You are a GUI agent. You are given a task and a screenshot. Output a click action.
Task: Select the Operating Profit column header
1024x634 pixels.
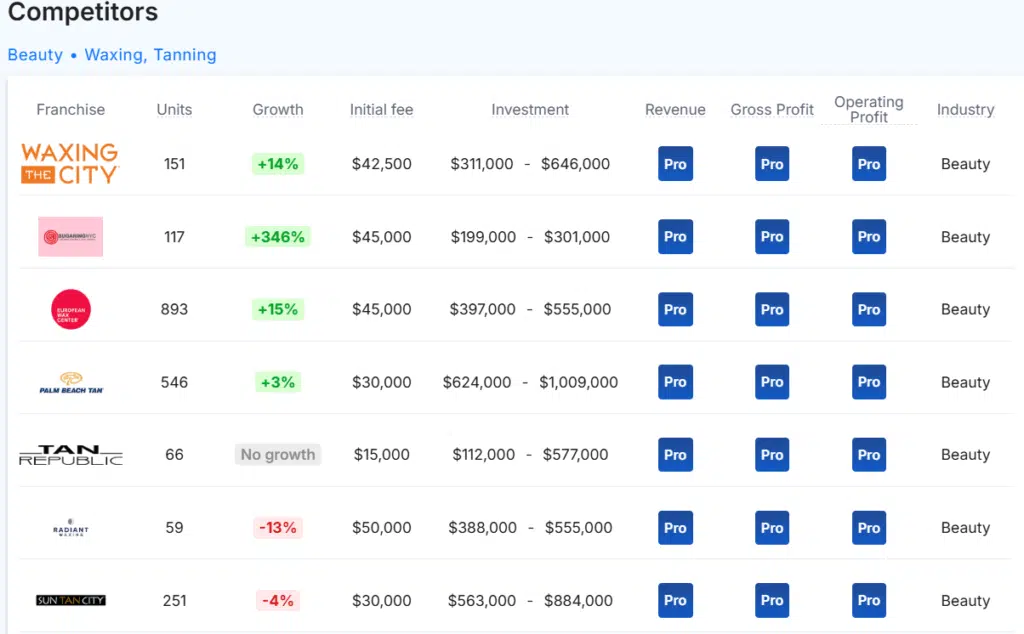869,110
